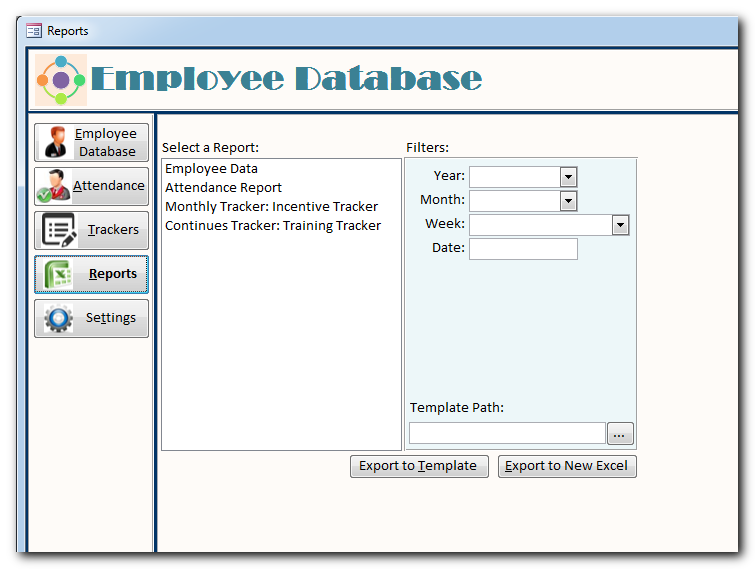Viewport: 755px width, 569px height.
Task: Click the Trackers checklist pencil icon
Action: 59,230
